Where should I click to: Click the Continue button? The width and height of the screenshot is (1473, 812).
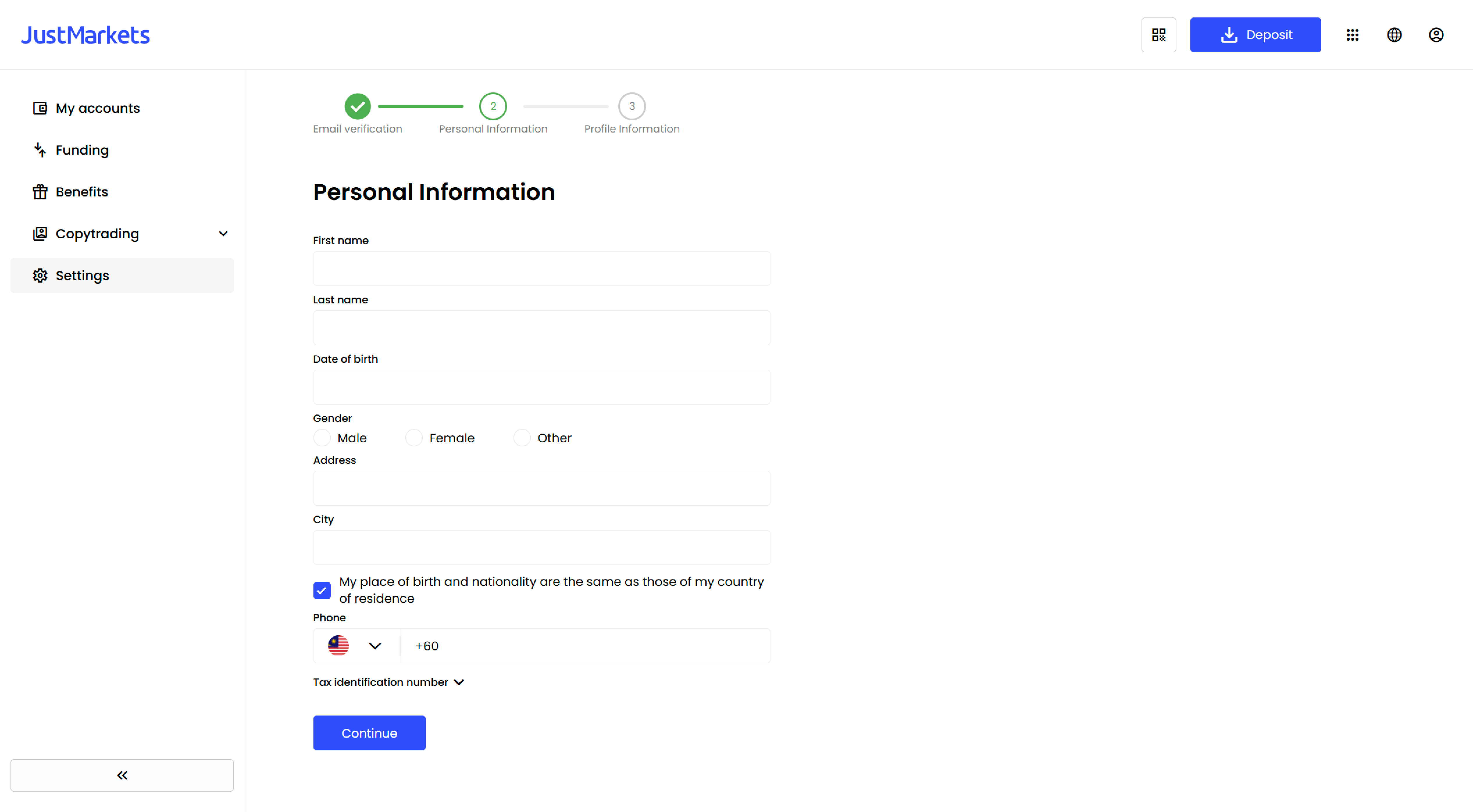(369, 733)
